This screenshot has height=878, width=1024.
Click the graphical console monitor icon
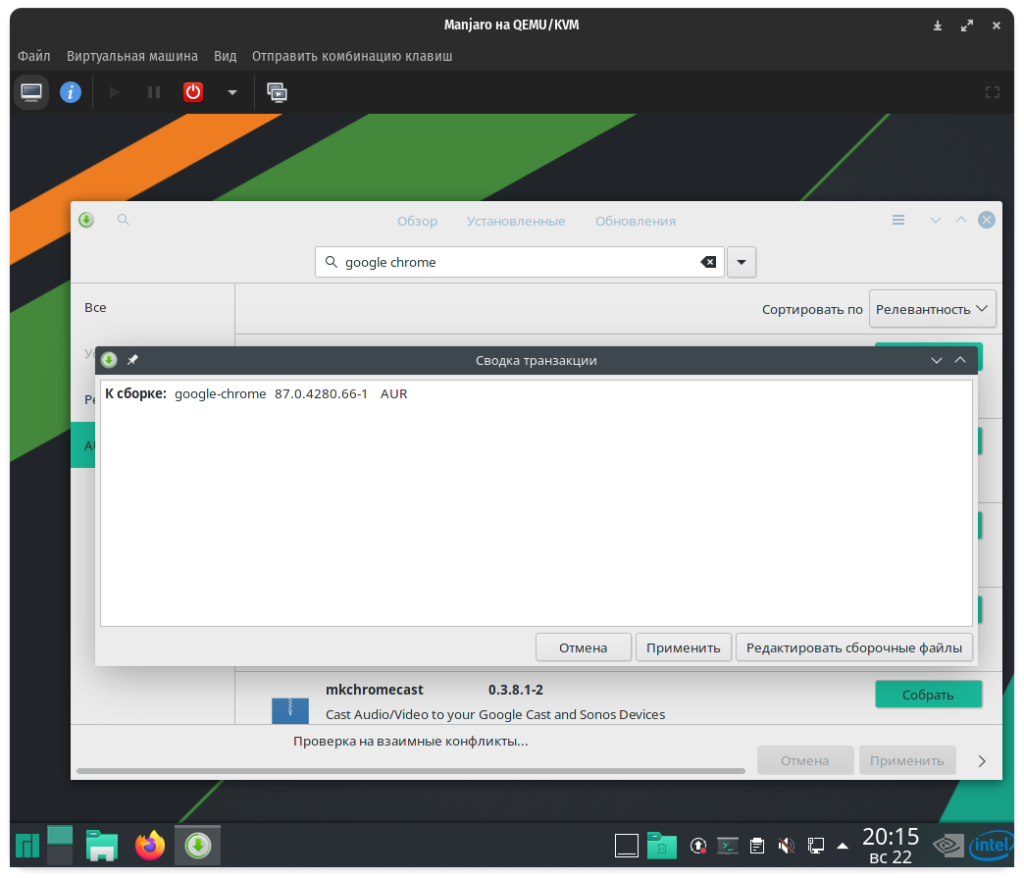coord(32,92)
